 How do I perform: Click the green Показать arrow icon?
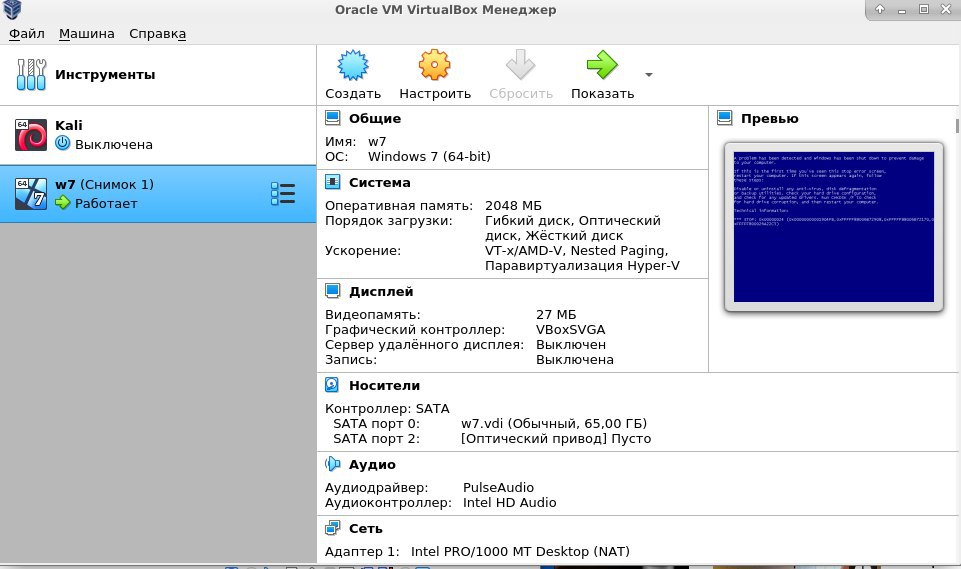point(602,65)
